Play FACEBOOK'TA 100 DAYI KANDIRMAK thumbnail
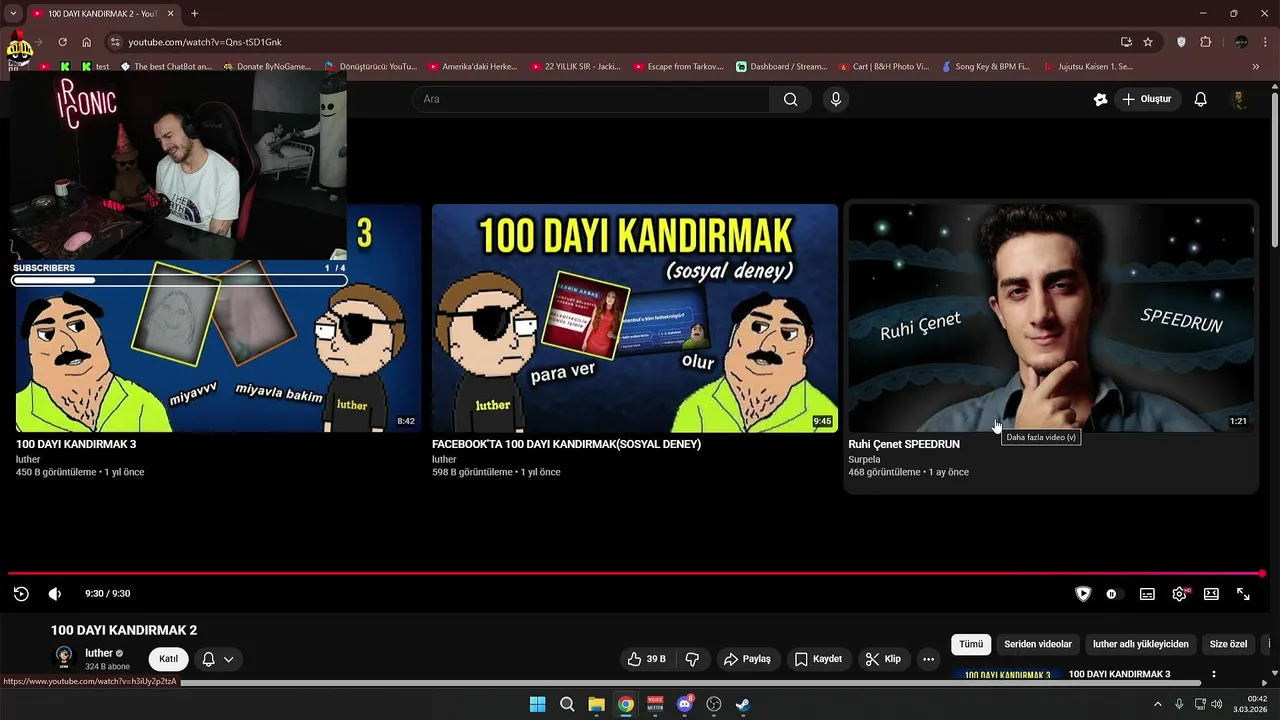The image size is (1280, 720). click(x=635, y=318)
